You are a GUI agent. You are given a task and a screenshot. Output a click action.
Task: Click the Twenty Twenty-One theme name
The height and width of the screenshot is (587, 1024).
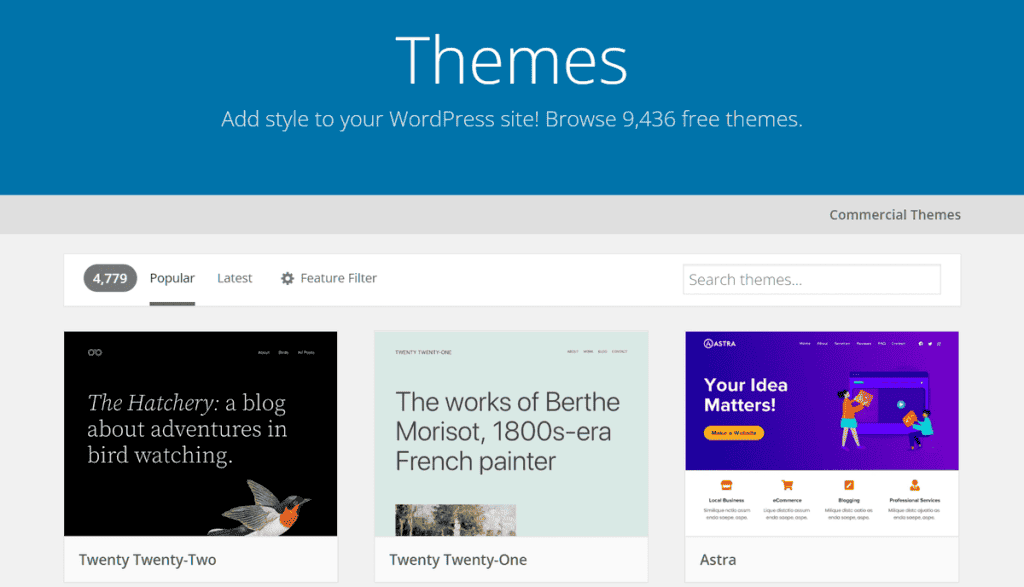click(x=458, y=560)
